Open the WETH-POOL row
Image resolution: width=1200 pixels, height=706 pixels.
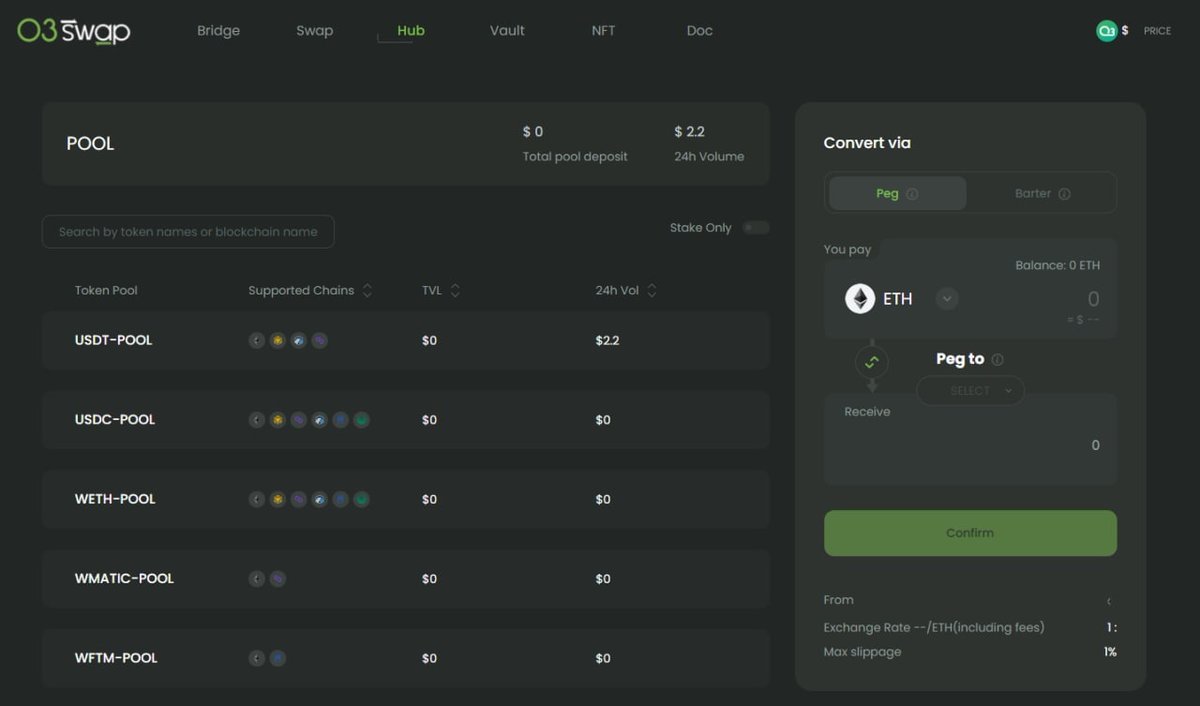[405, 499]
